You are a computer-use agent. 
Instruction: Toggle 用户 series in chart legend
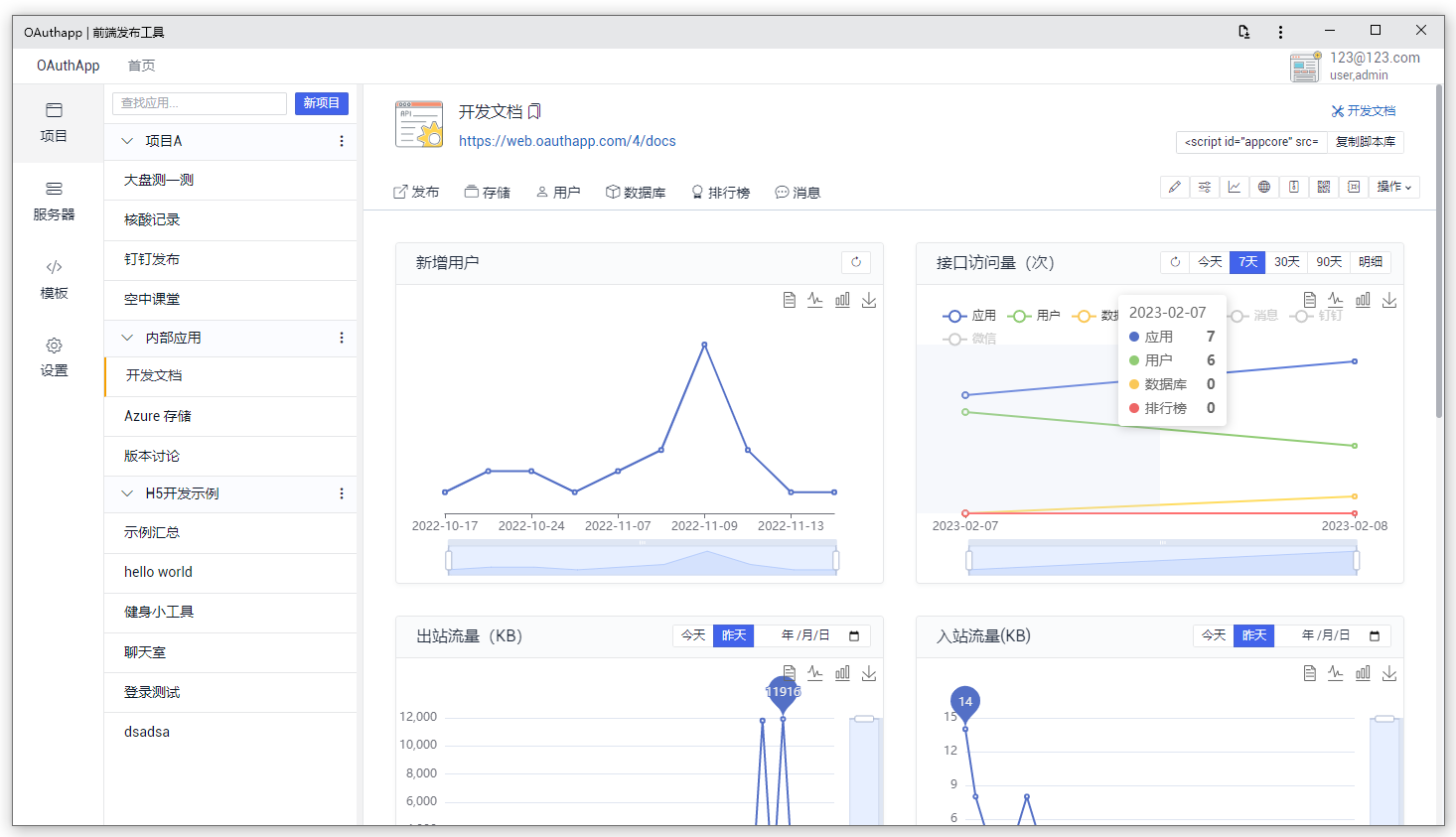click(x=1034, y=316)
